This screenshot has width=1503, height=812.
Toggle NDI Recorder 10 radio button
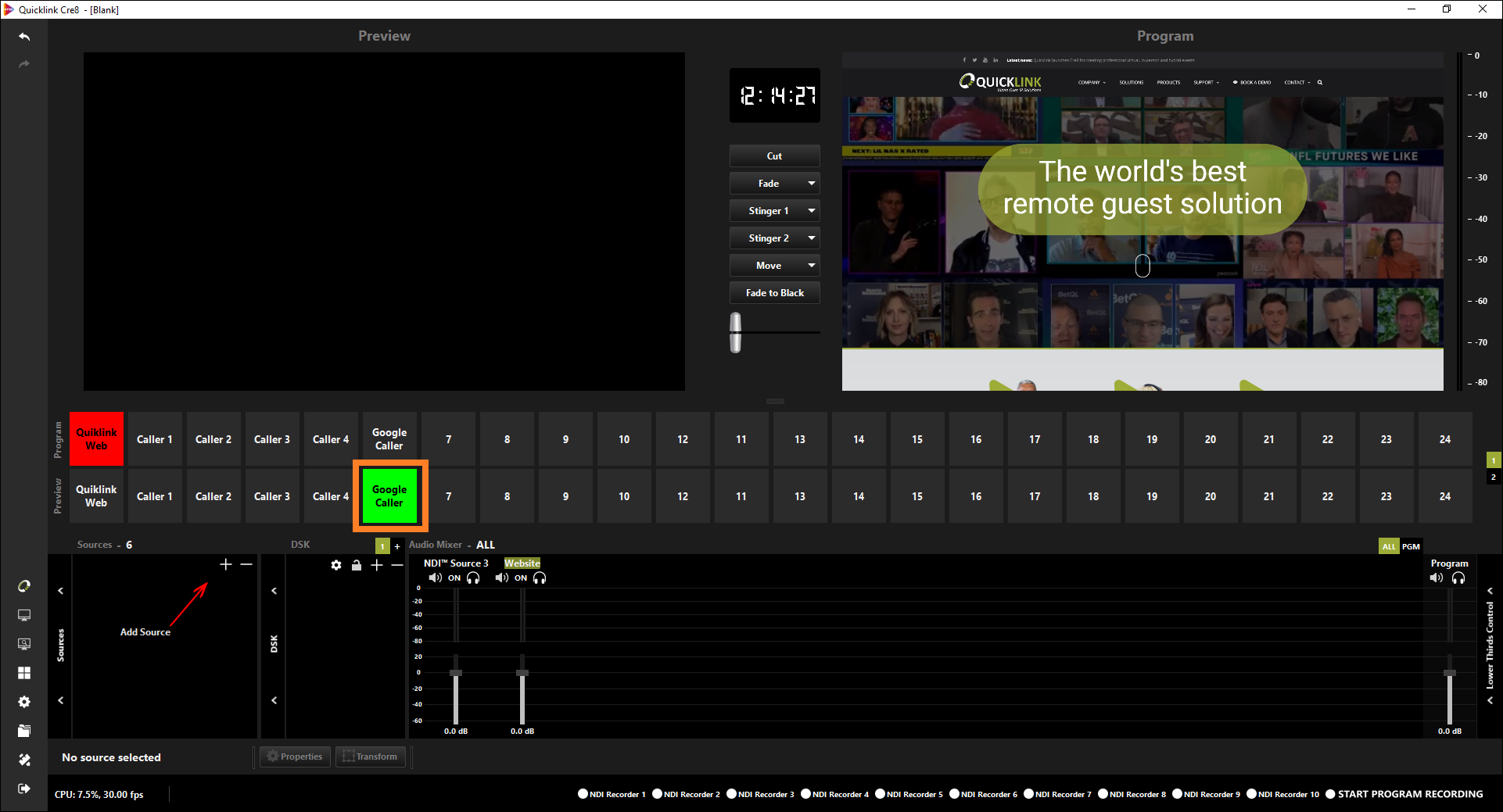coord(1251,794)
